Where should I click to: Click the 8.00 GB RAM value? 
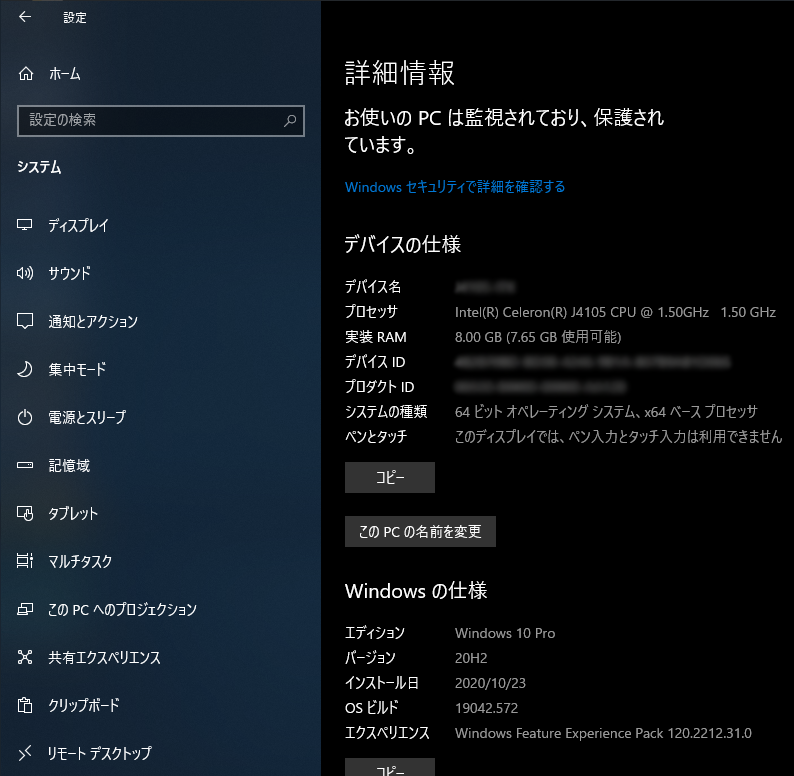pyautogui.click(x=538, y=337)
